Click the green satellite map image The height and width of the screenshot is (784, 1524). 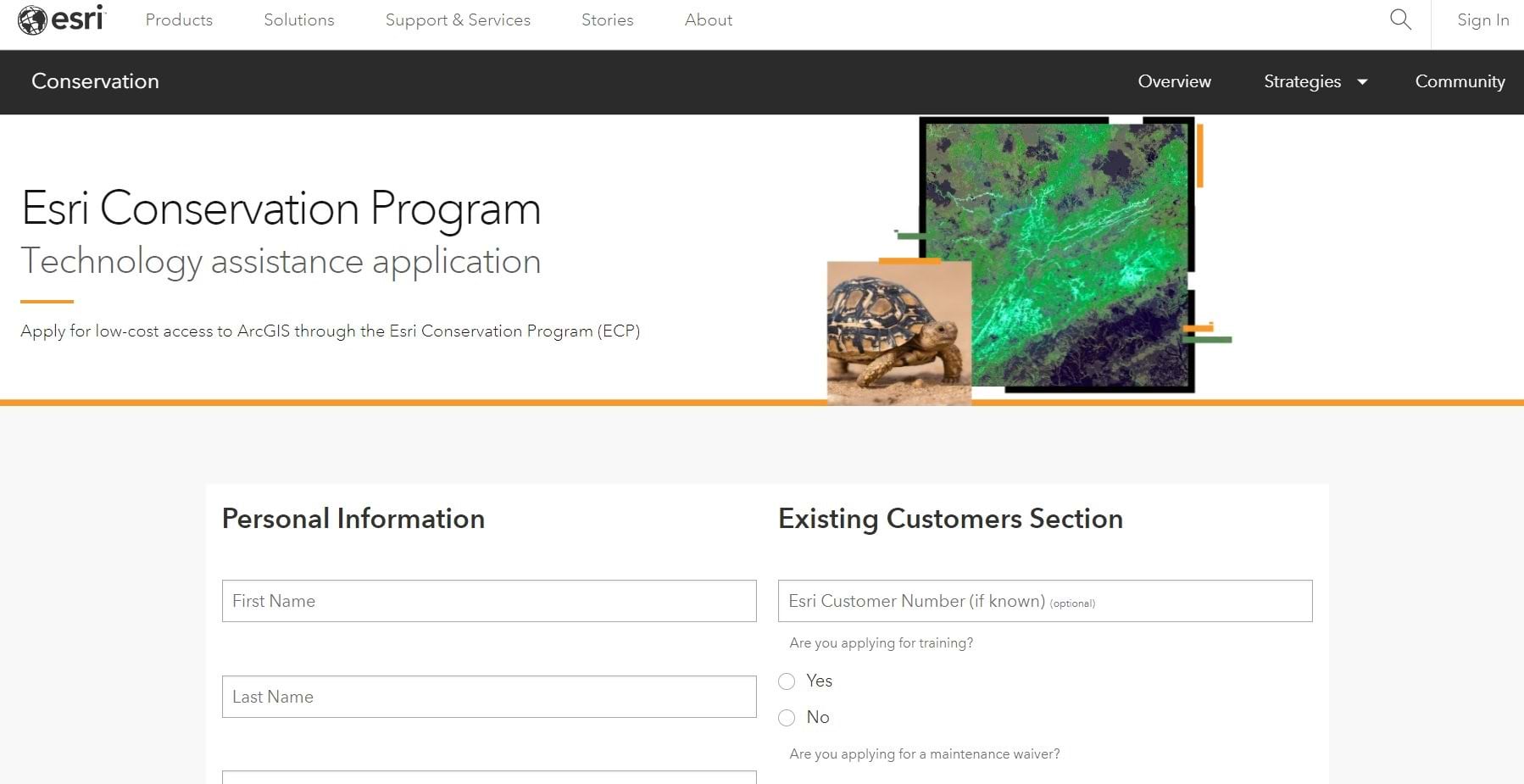1057,254
